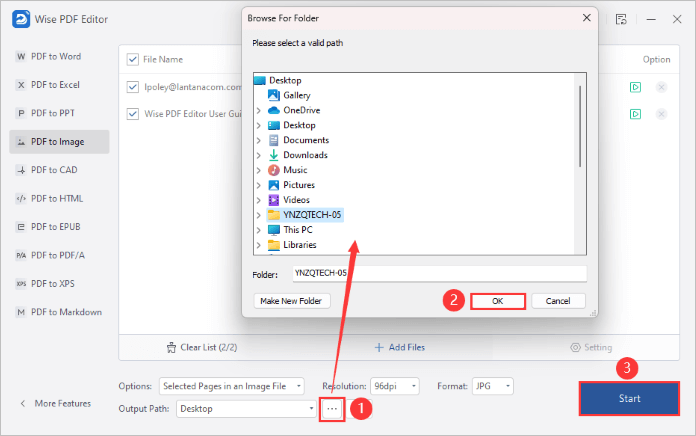The height and width of the screenshot is (436, 696).
Task: Toggle the File Name select-all checkbox
Action: click(x=133, y=59)
